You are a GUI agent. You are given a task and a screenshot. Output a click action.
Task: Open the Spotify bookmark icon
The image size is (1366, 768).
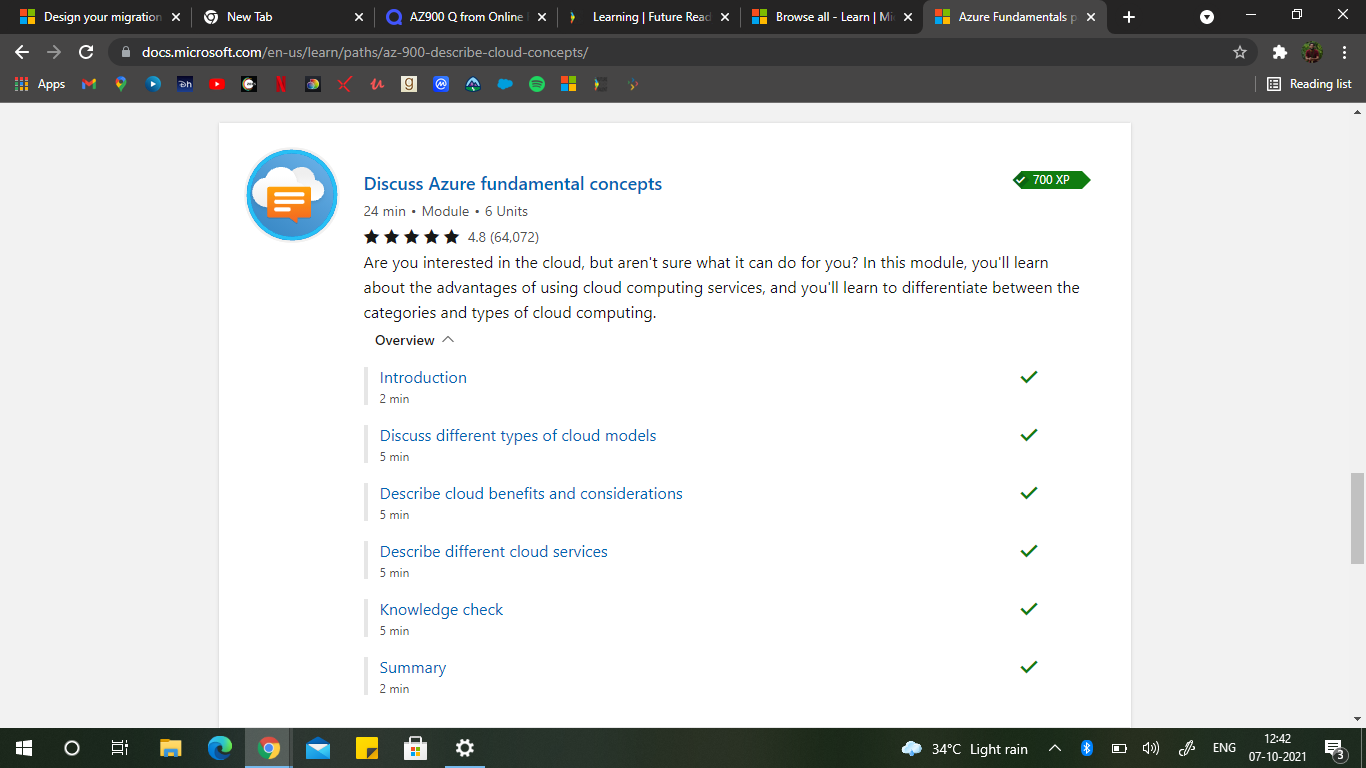point(537,84)
